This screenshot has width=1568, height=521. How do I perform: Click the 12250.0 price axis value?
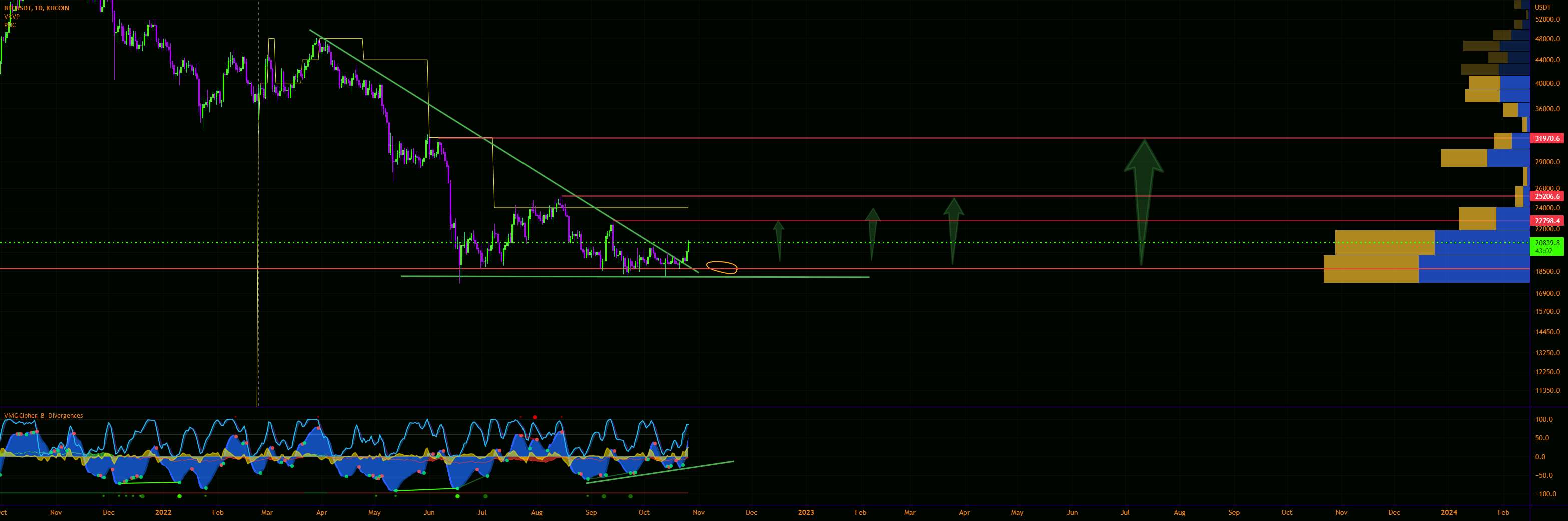tap(1547, 372)
